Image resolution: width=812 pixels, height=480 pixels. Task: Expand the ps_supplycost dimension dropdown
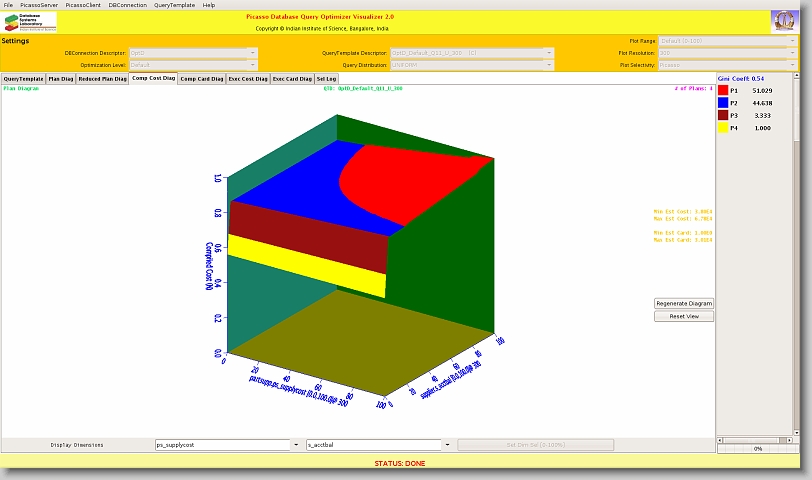(x=295, y=445)
